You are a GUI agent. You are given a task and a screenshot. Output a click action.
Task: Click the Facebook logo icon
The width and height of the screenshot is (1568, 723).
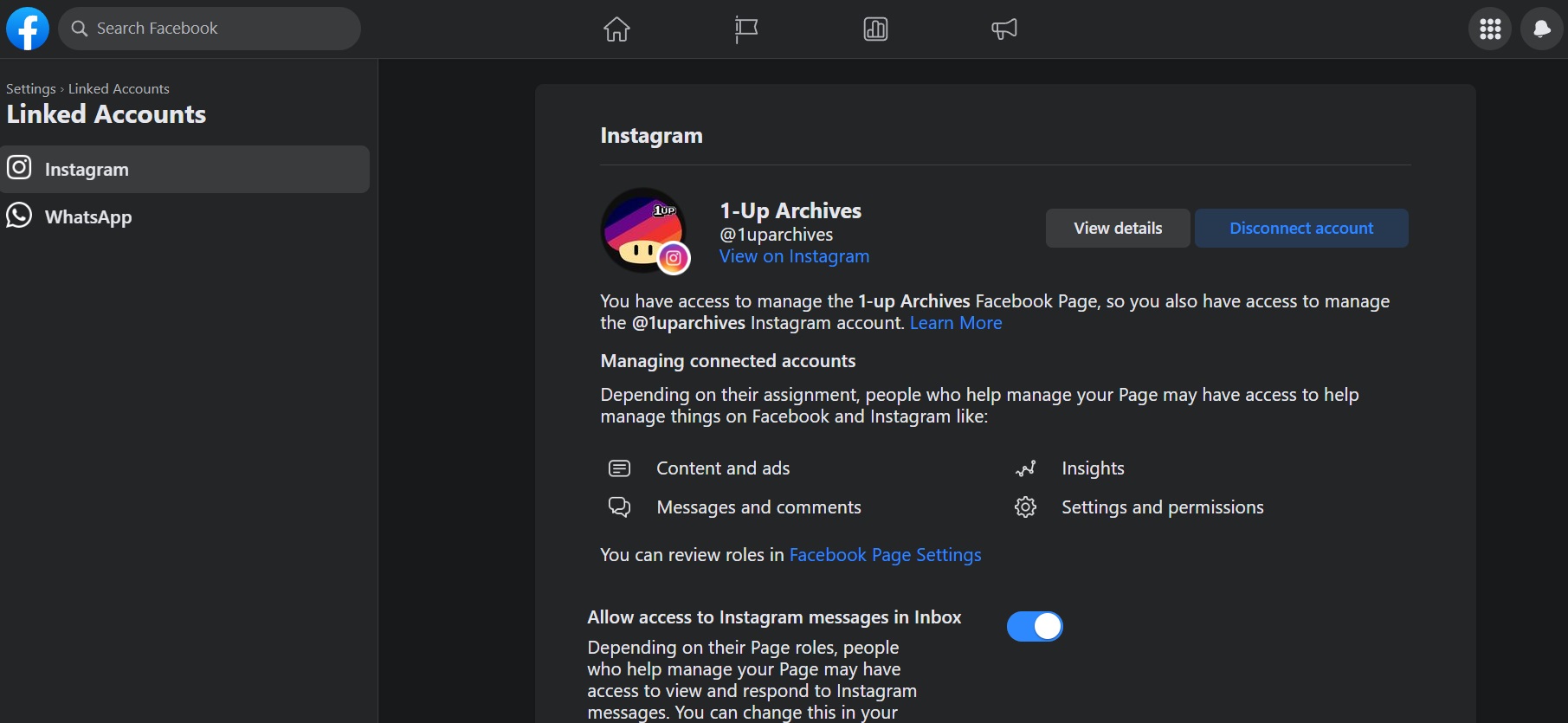[28, 29]
